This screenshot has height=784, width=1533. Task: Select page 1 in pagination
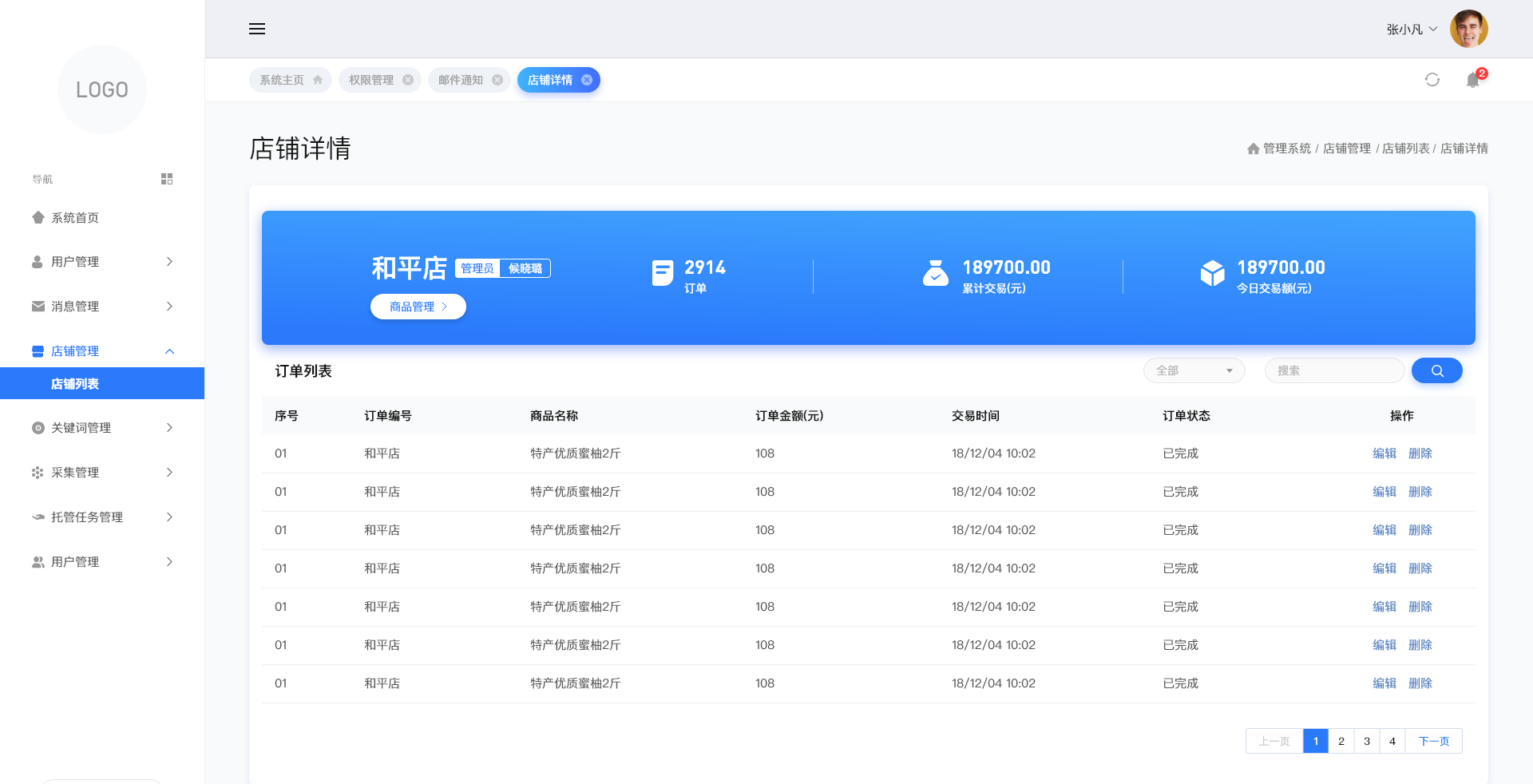(x=1316, y=741)
